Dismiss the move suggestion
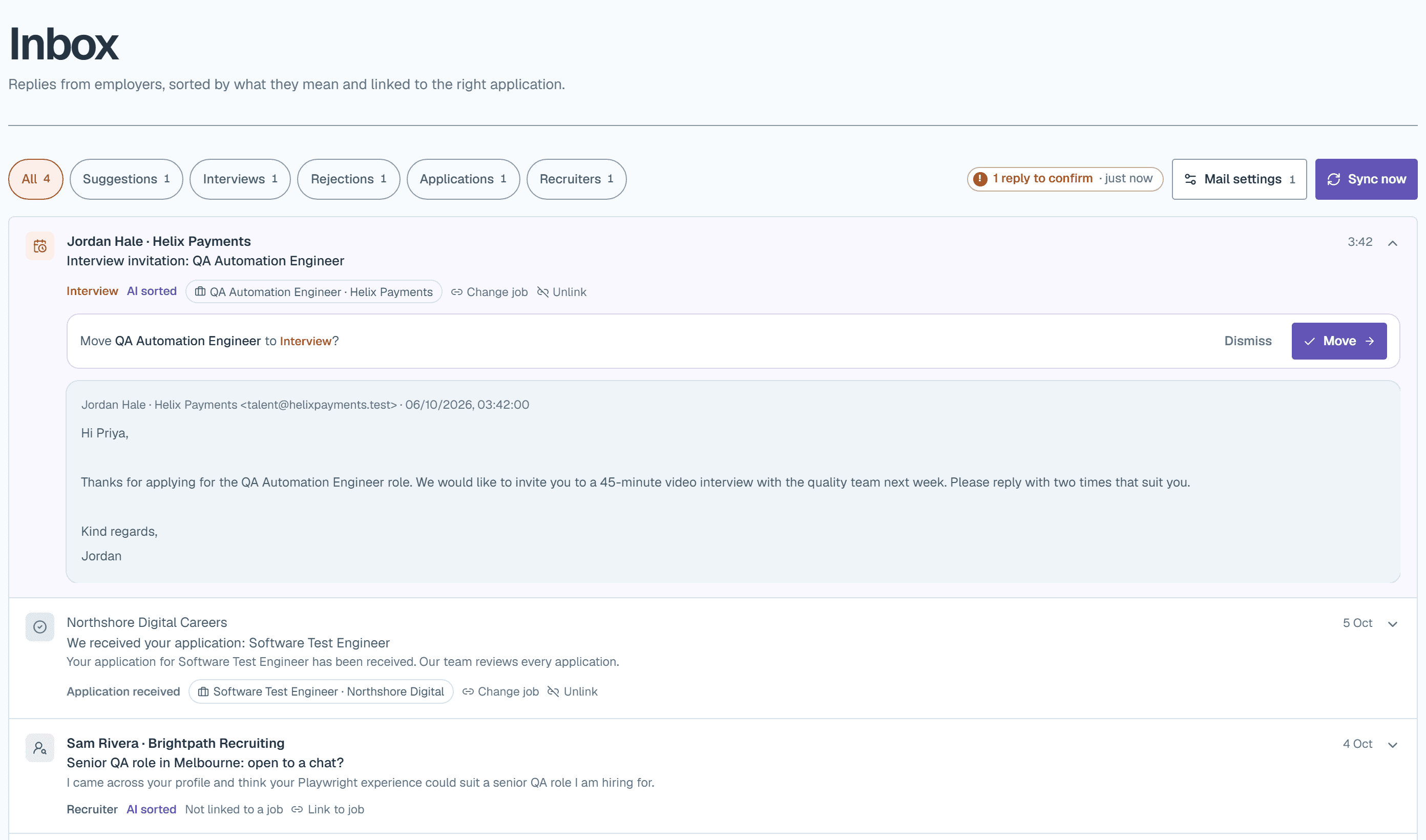Screen dimensions: 1426x840 (x=1248, y=341)
